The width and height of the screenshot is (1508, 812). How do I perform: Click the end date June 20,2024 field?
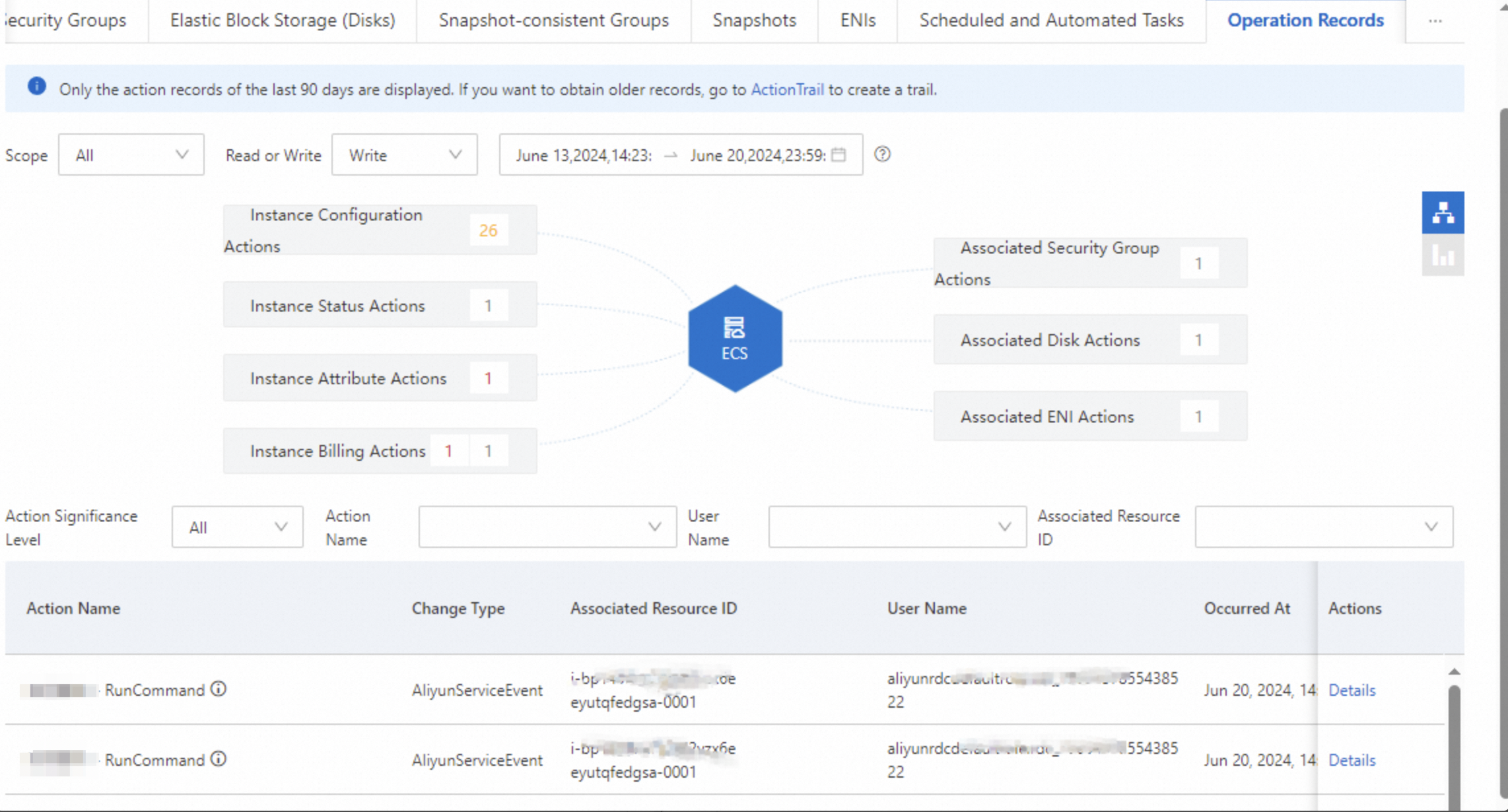pyautogui.click(x=758, y=155)
